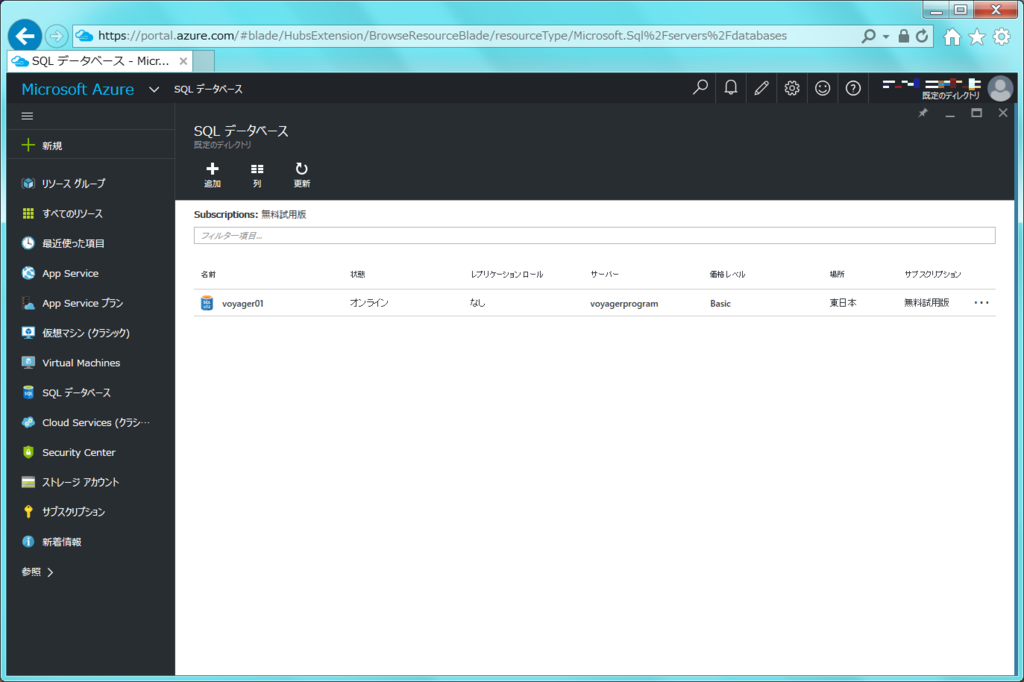Click 東日本 location cell
Screen dimensions: 1024x682
843,303
